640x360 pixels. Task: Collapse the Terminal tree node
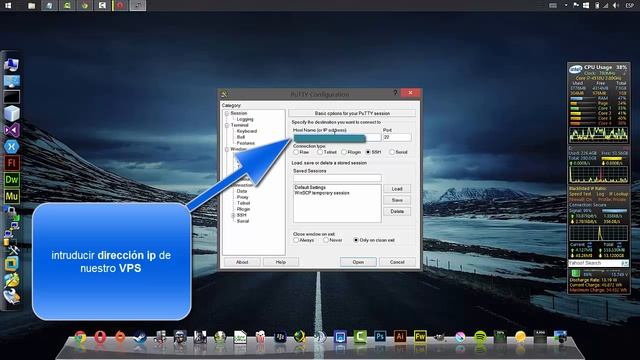pos(227,125)
